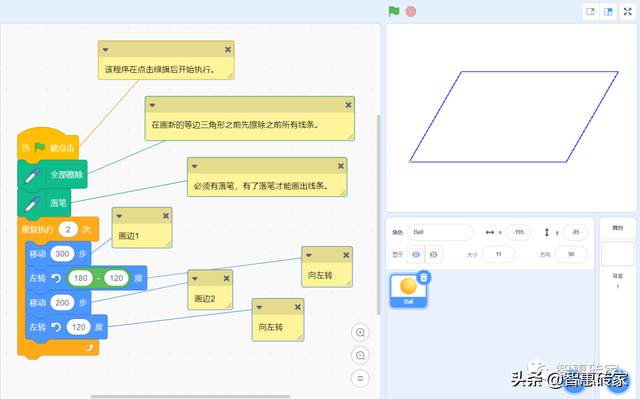Edit turn left degrees value 120
This screenshot has height=399, width=640.
(x=78, y=327)
